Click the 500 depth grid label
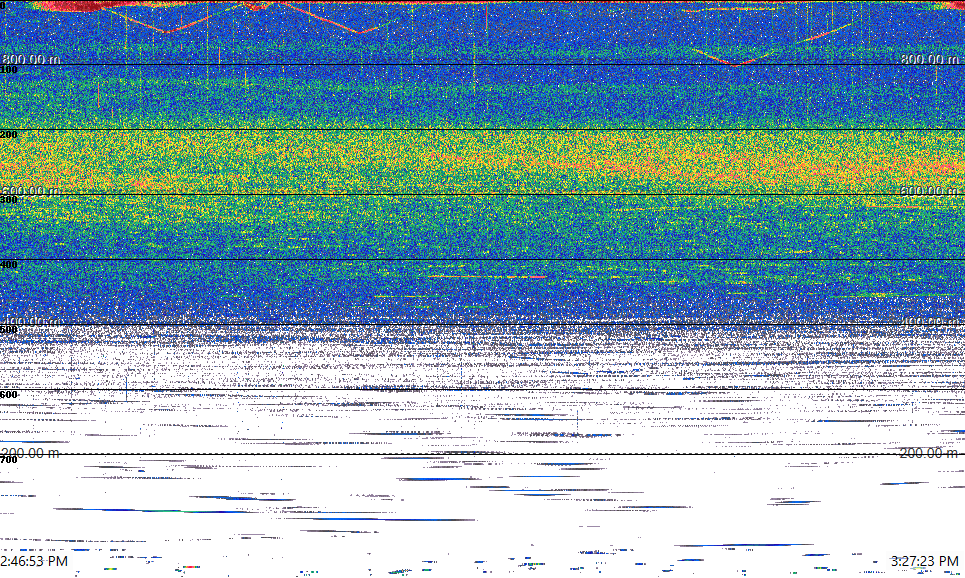Viewport: 965px width, 578px height. (9, 330)
